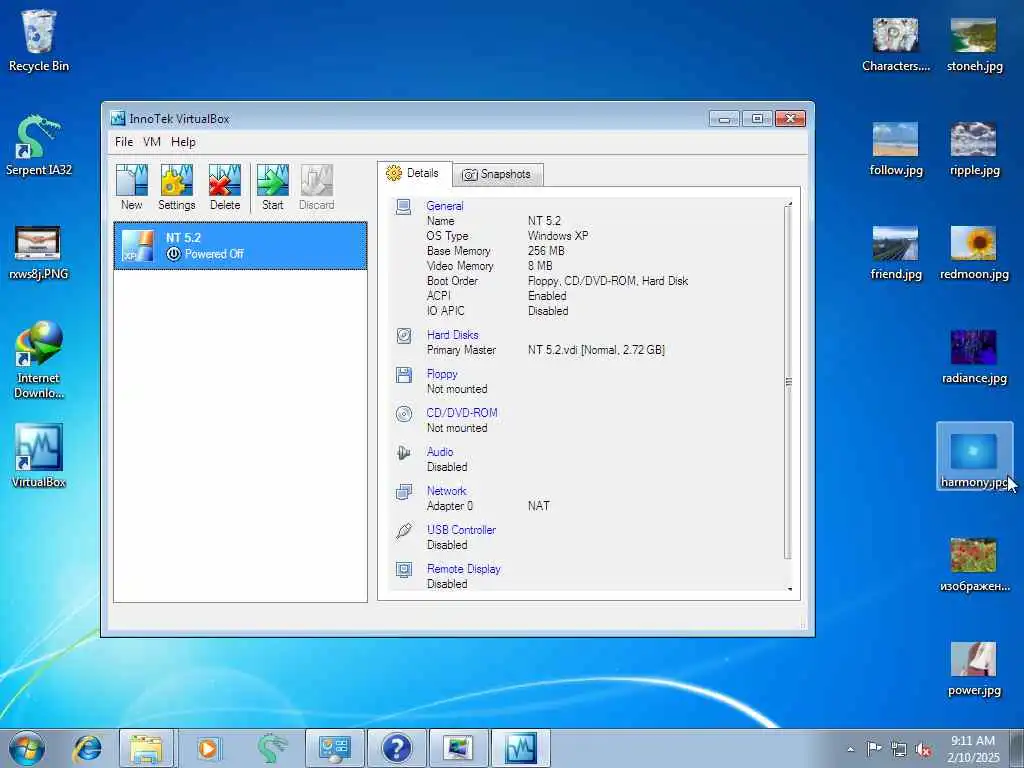This screenshot has width=1024, height=768.
Task: Click the scroll down arrow in Details pane
Action: coord(789,588)
